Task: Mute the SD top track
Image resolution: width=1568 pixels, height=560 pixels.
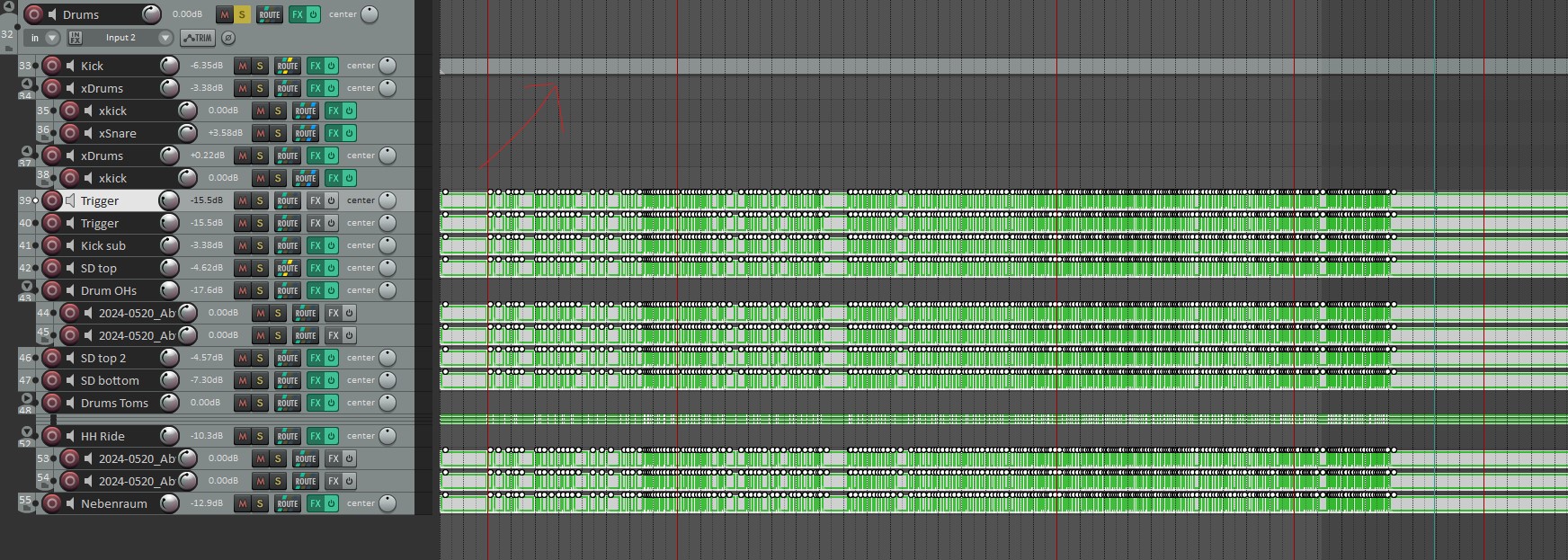Action: (243, 268)
